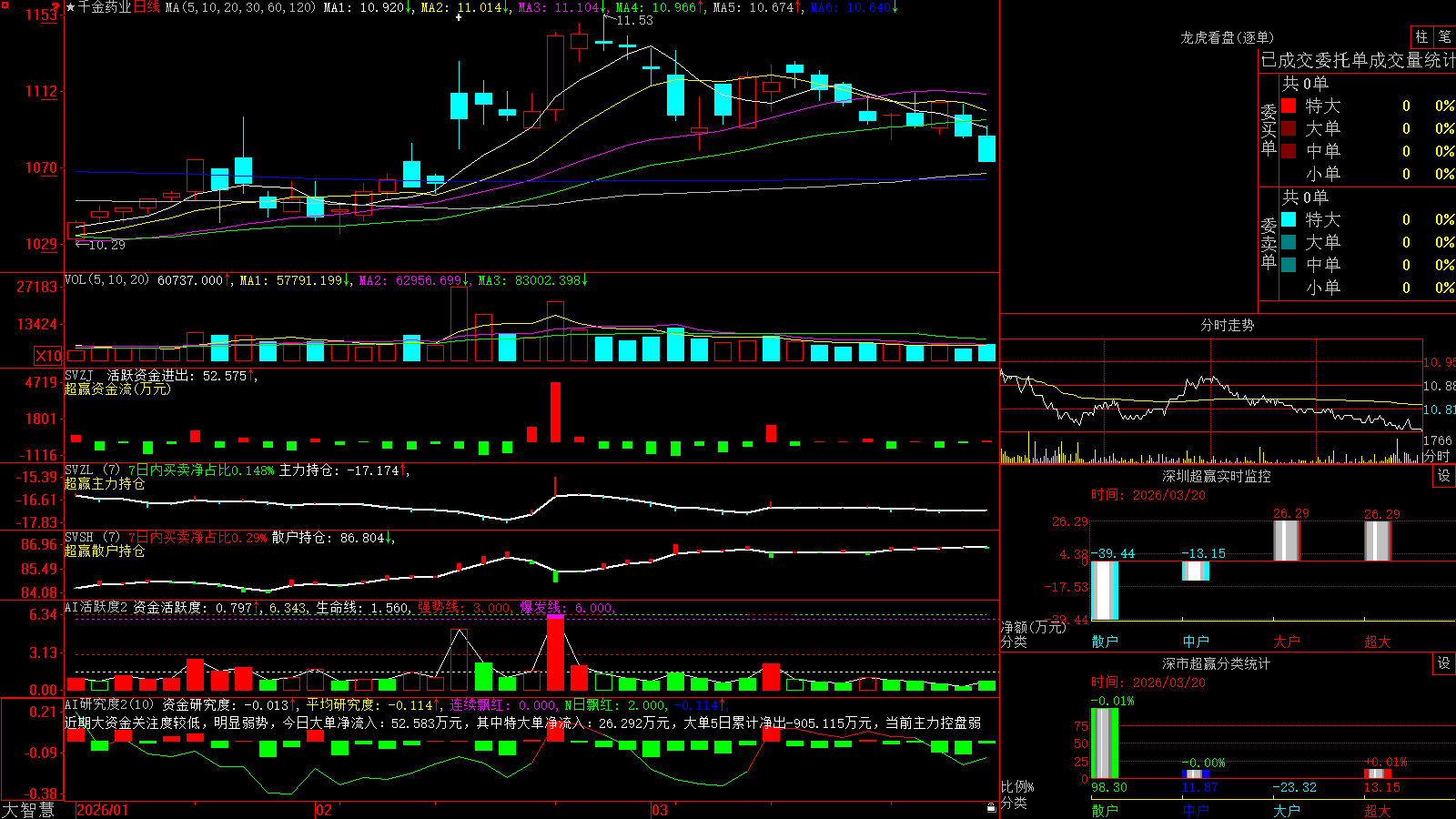The height and width of the screenshot is (819, 1456).
Task: Click the 小单 row under 委卖单
Action: point(1367,288)
